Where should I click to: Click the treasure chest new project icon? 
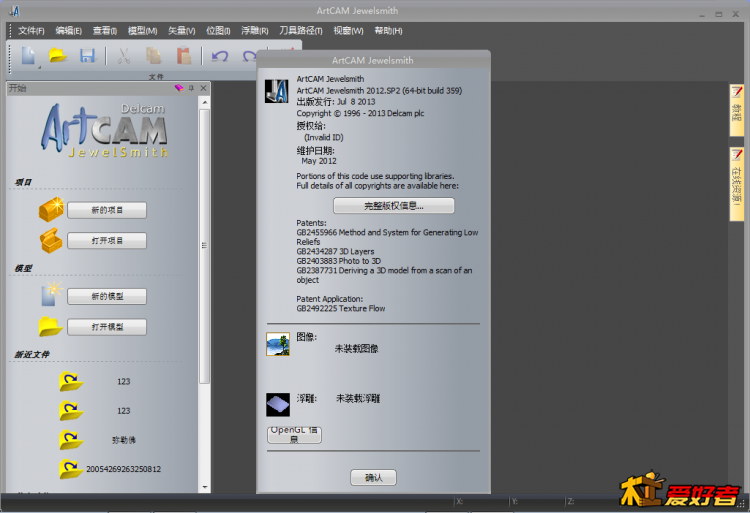[51, 209]
